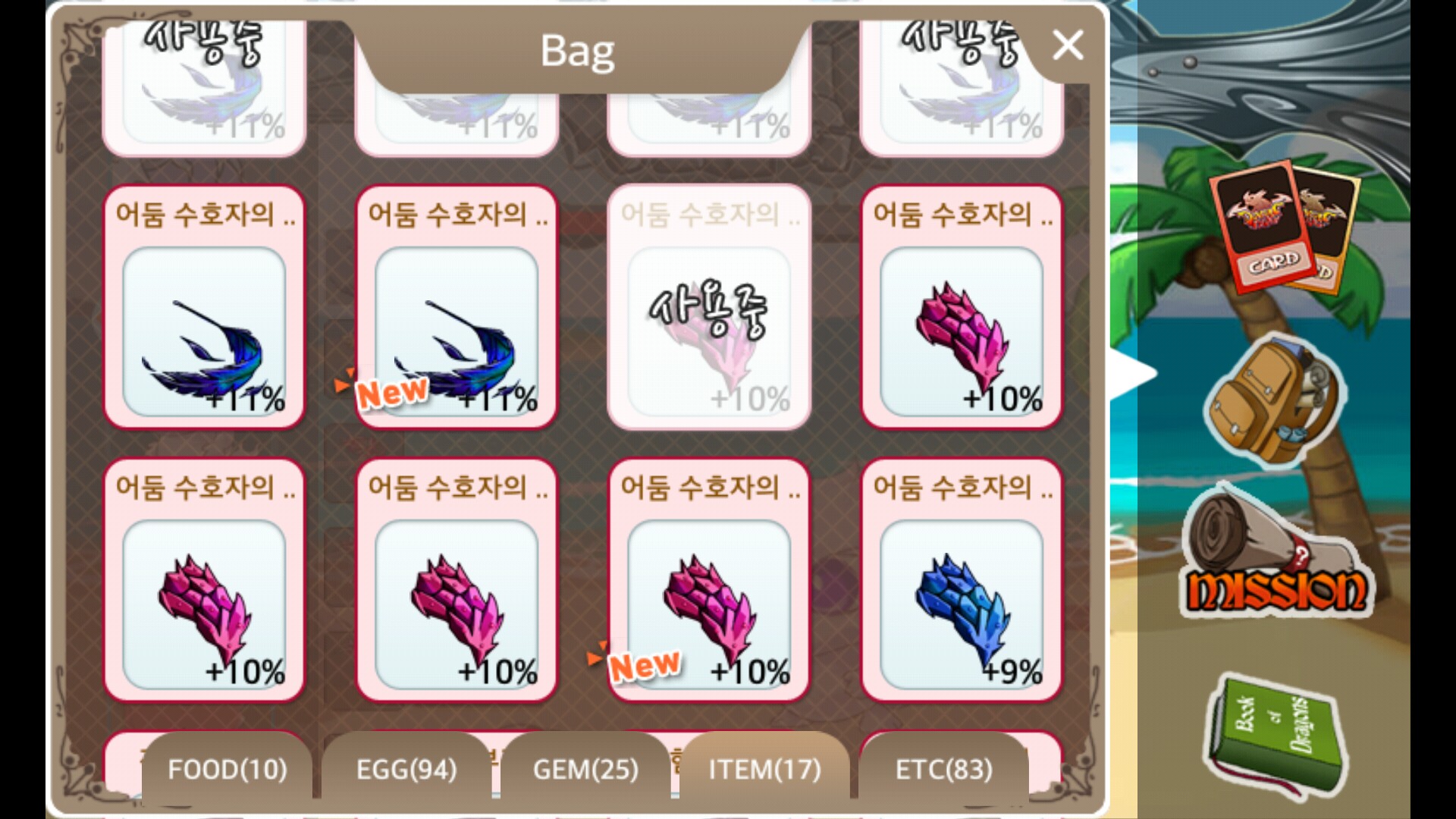Select pink scale +10% in third row left
The width and height of the screenshot is (1456, 819).
click(x=204, y=580)
